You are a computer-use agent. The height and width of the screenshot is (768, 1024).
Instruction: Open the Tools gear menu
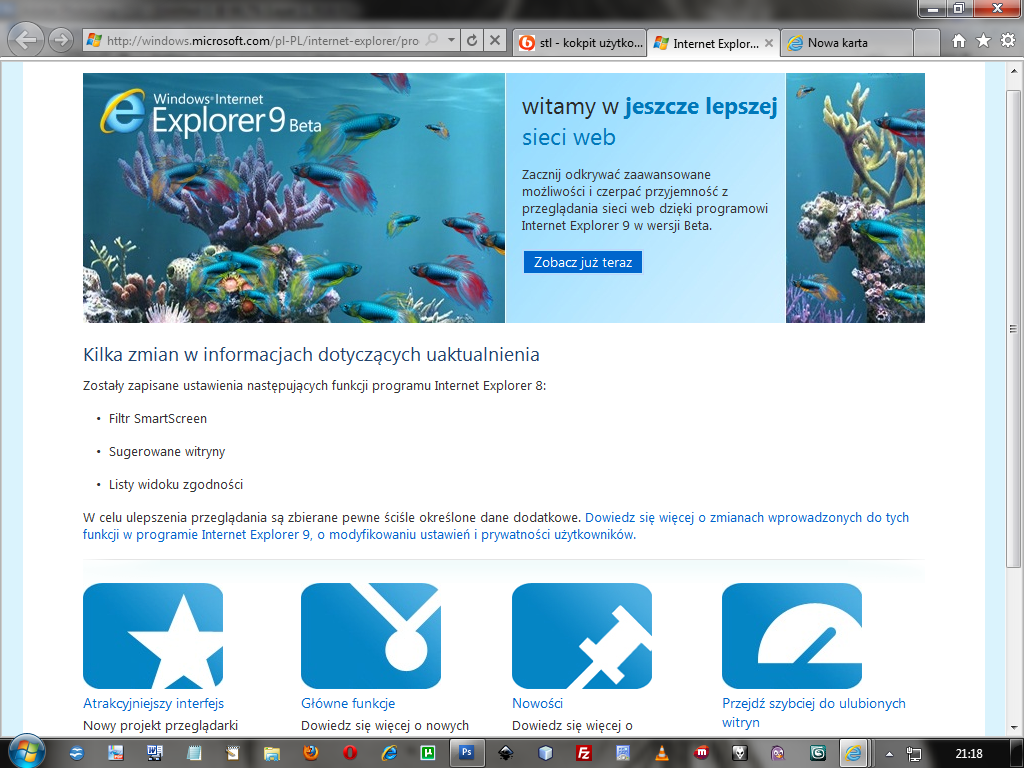1008,41
